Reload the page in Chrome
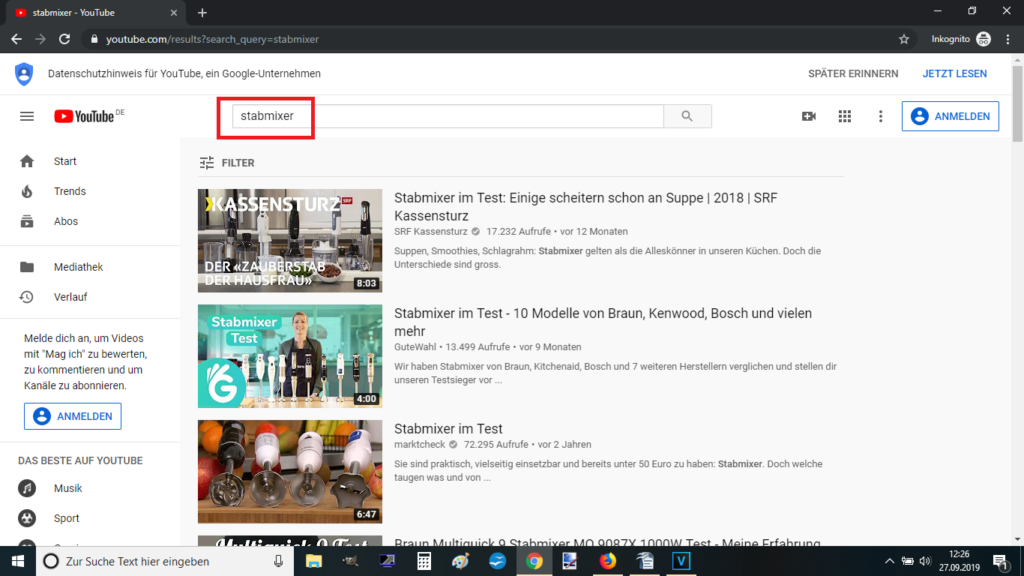1024x576 pixels. coord(64,39)
